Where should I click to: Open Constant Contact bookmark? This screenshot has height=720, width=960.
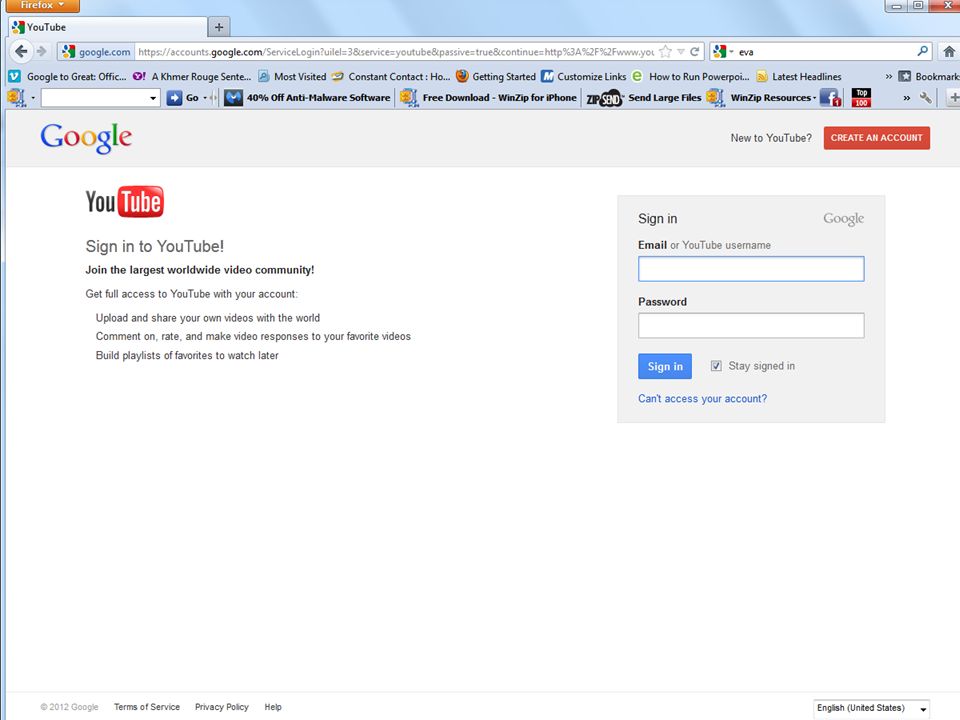click(391, 77)
